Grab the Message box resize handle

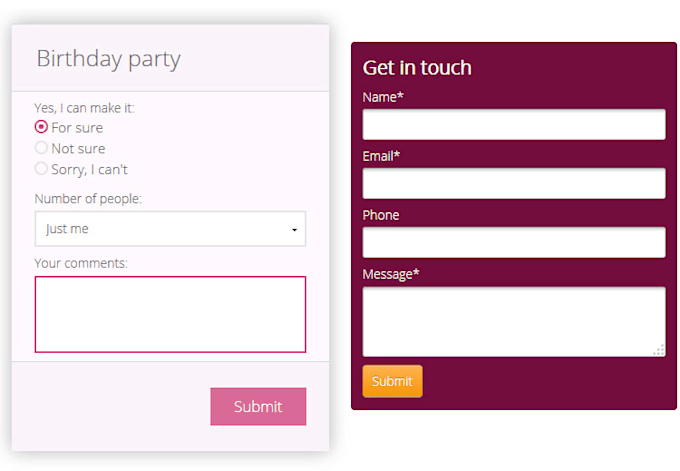(x=659, y=350)
